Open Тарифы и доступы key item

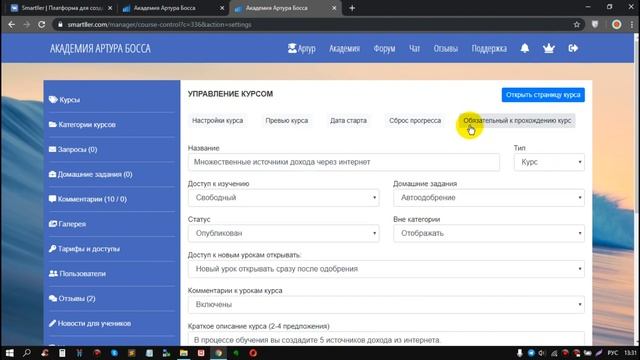[x=84, y=249]
